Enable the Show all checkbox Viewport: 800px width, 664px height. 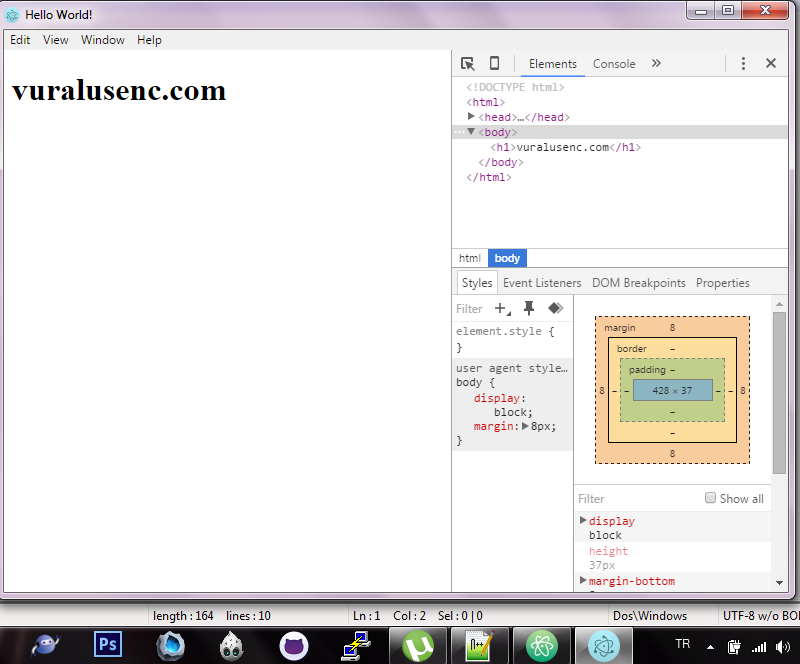point(710,498)
